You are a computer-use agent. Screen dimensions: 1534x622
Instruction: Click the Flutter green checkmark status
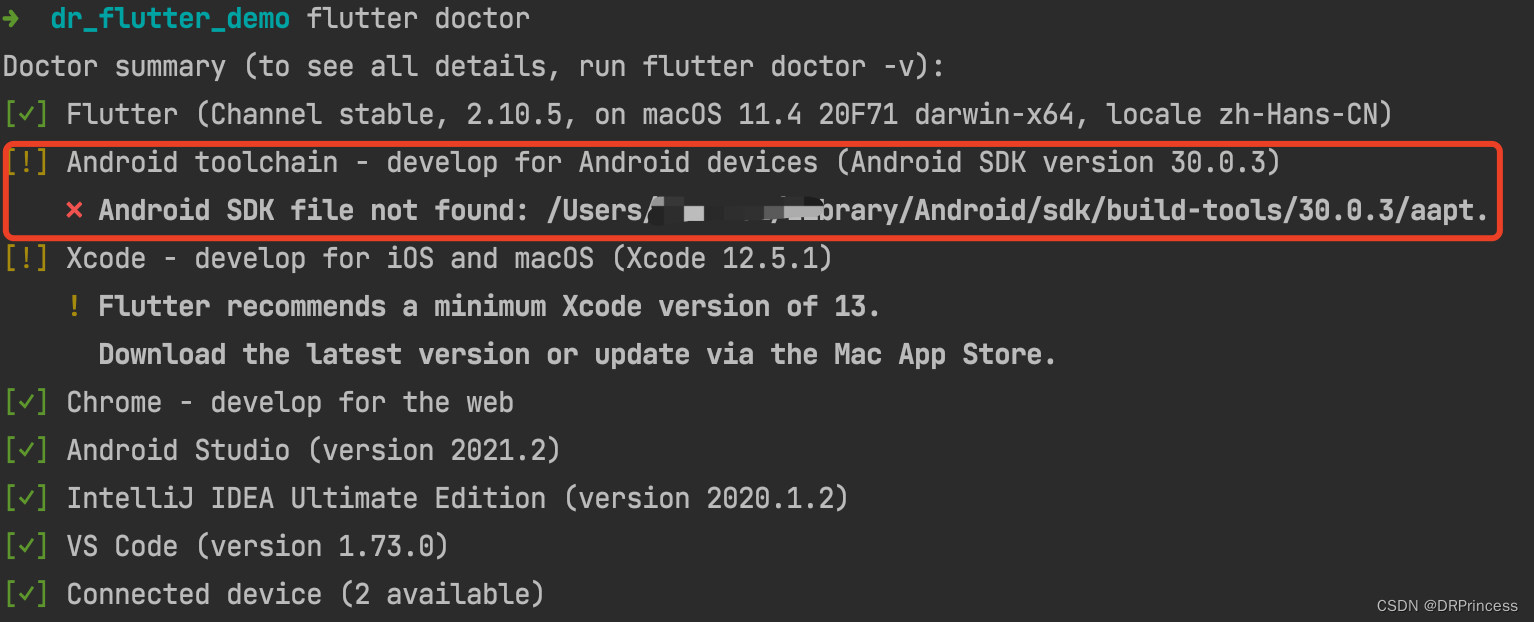[x=26, y=114]
